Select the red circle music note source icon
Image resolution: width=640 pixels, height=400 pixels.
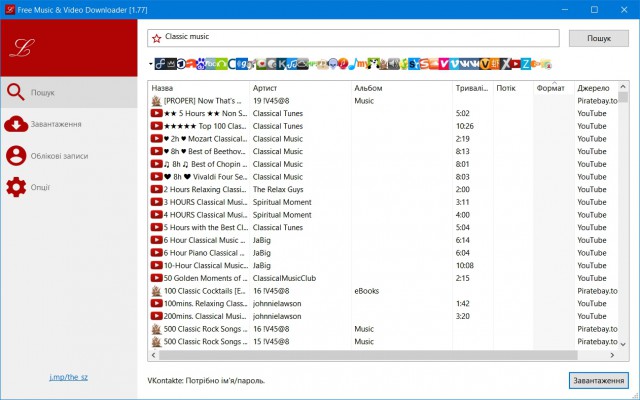343,64
